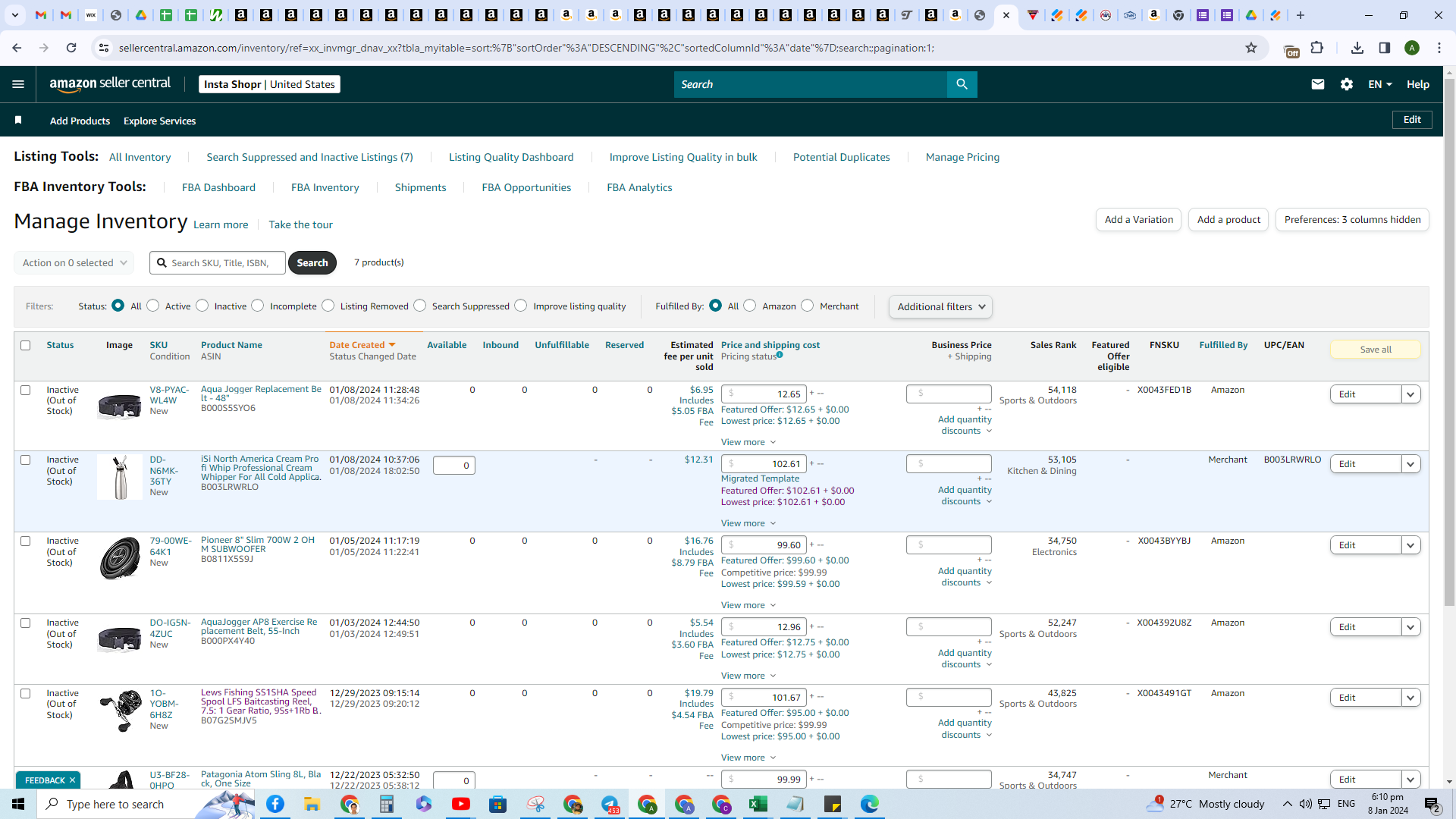Click the Add a Variation button

pos(1139,220)
